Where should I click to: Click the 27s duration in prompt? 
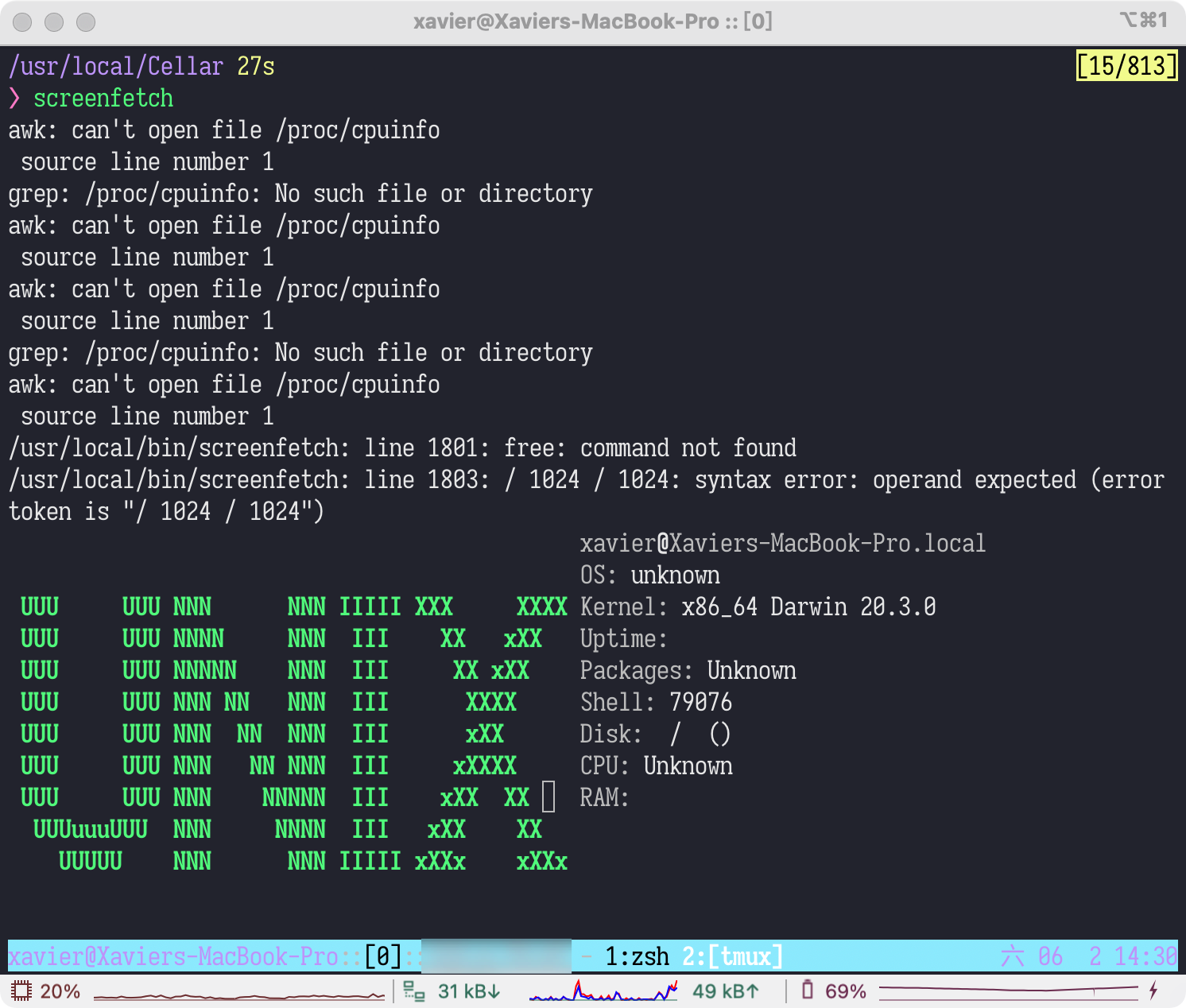point(256,66)
